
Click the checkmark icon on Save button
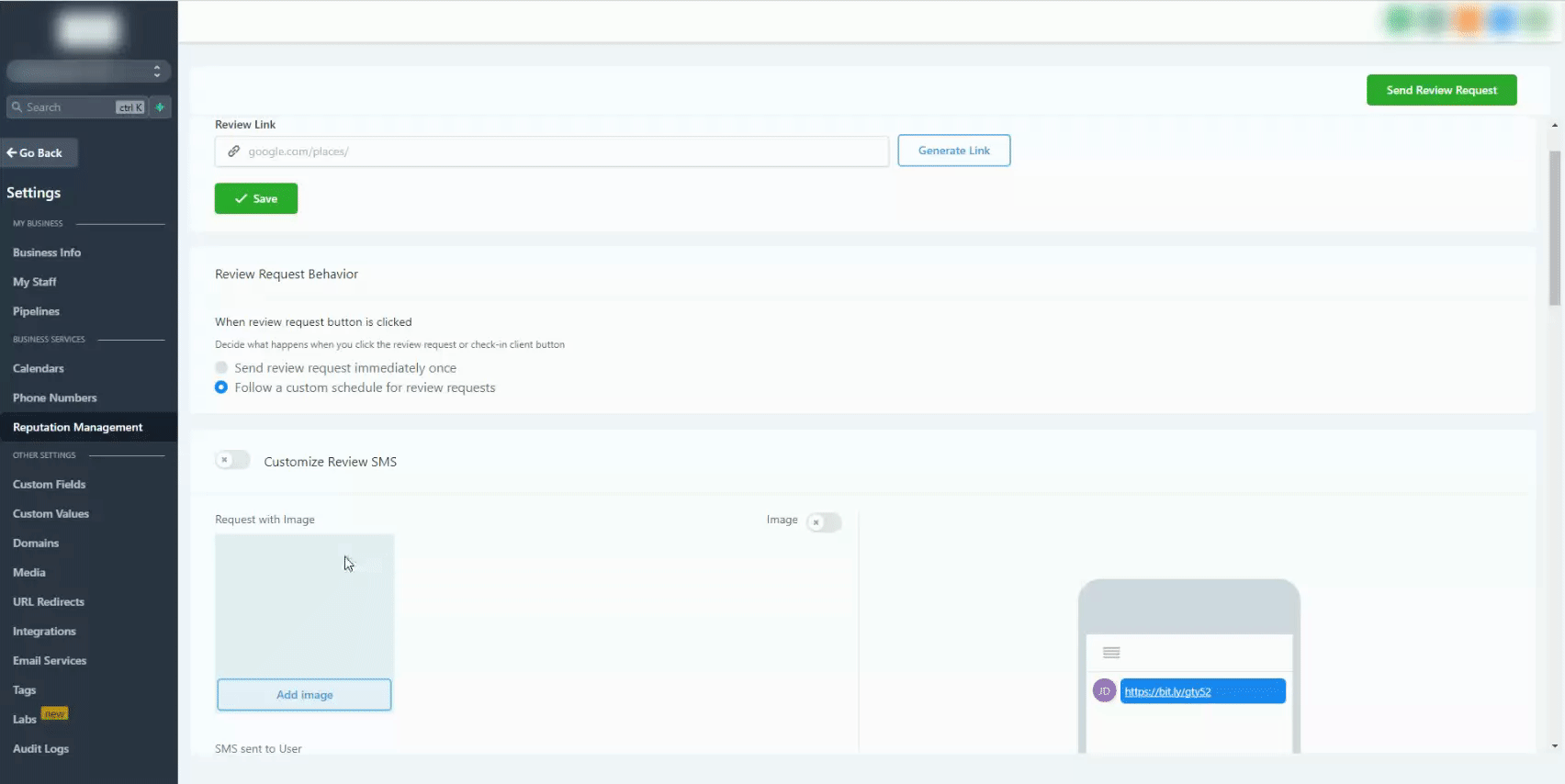click(241, 198)
